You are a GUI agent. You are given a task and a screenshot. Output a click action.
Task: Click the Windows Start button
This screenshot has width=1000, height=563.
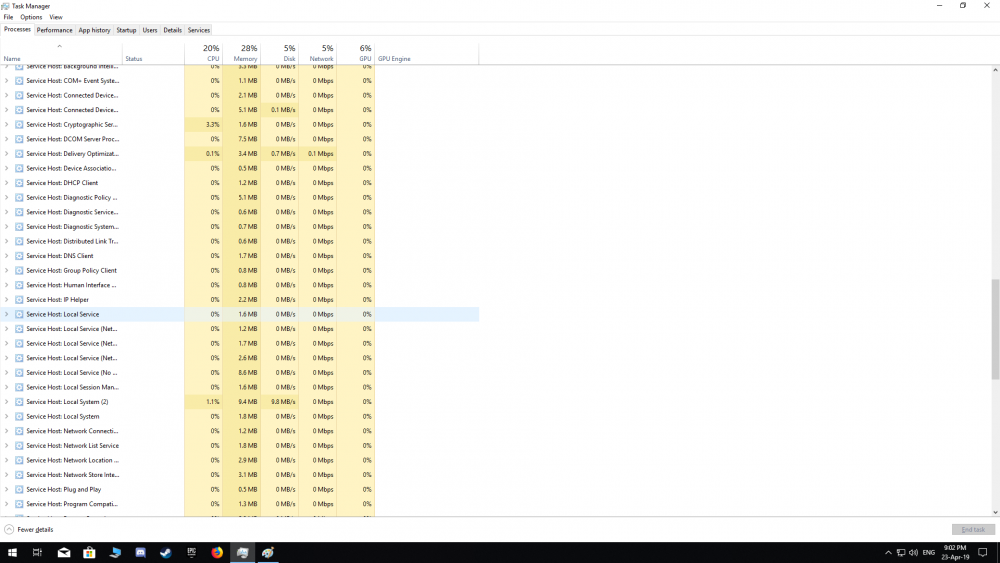[x=12, y=553]
